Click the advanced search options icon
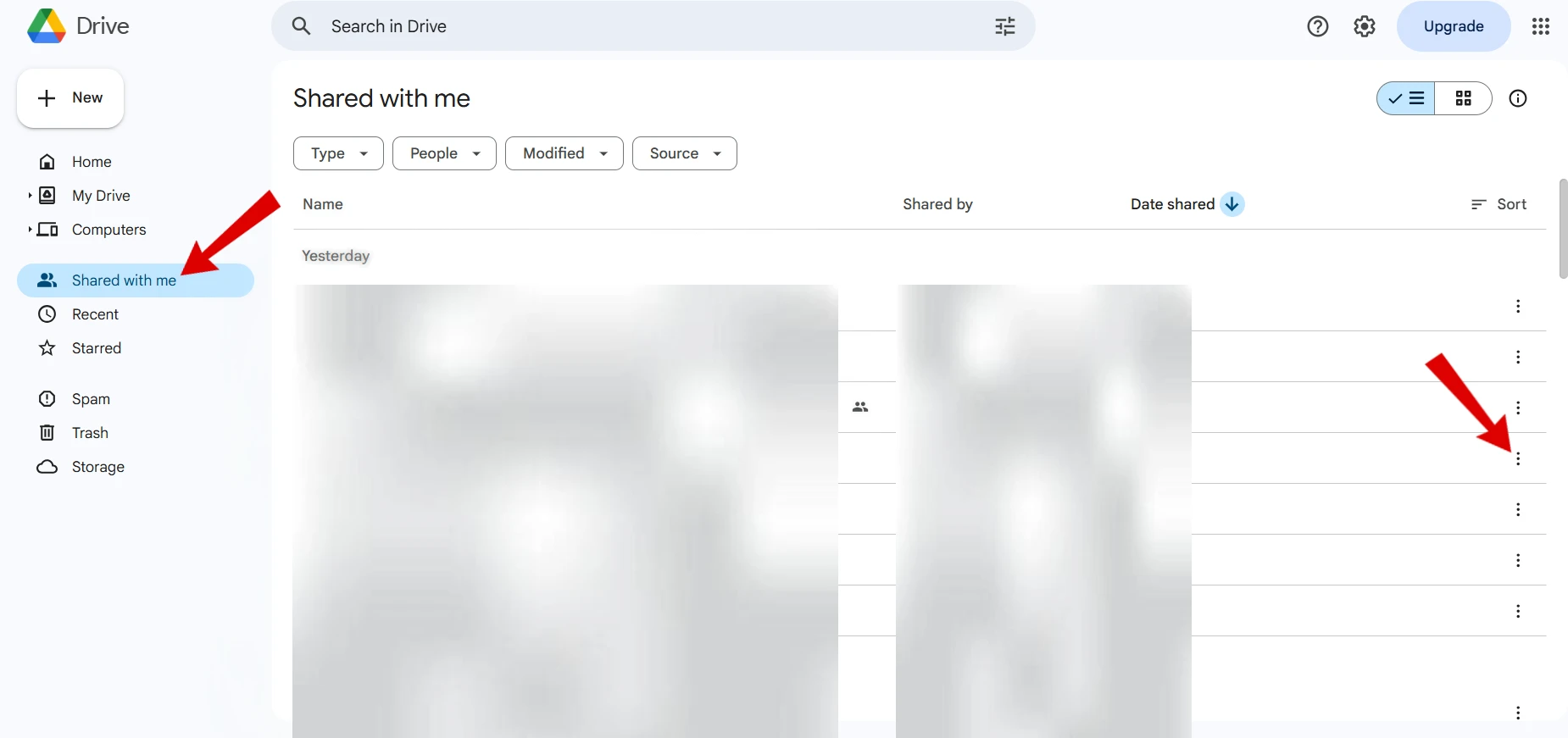This screenshot has width=1568, height=738. pyautogui.click(x=1004, y=26)
